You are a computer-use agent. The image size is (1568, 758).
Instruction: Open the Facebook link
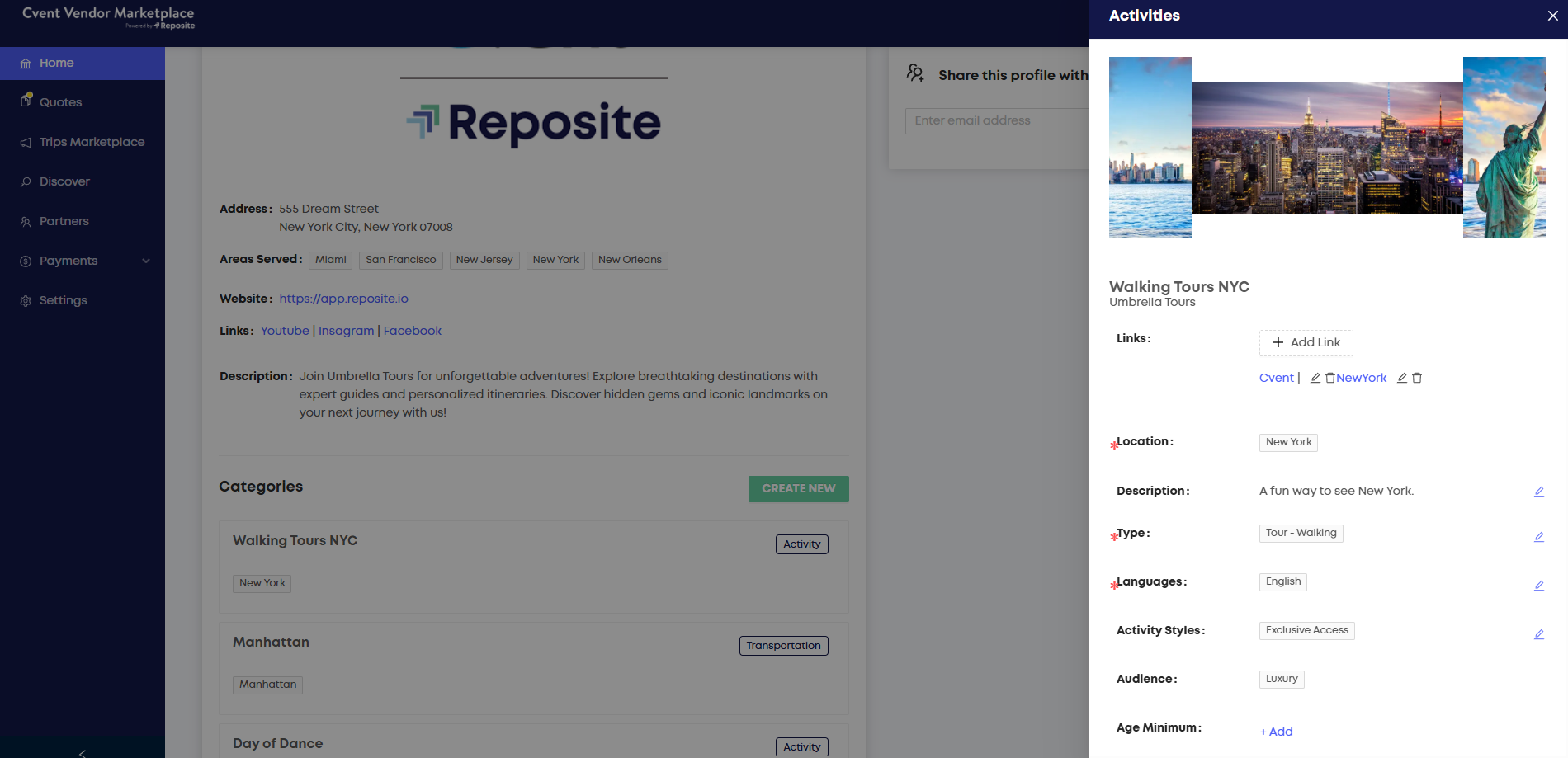[412, 331]
